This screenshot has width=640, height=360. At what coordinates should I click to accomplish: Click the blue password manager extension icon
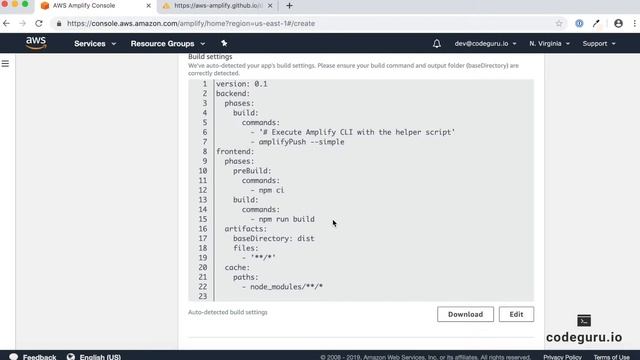coord(579,24)
